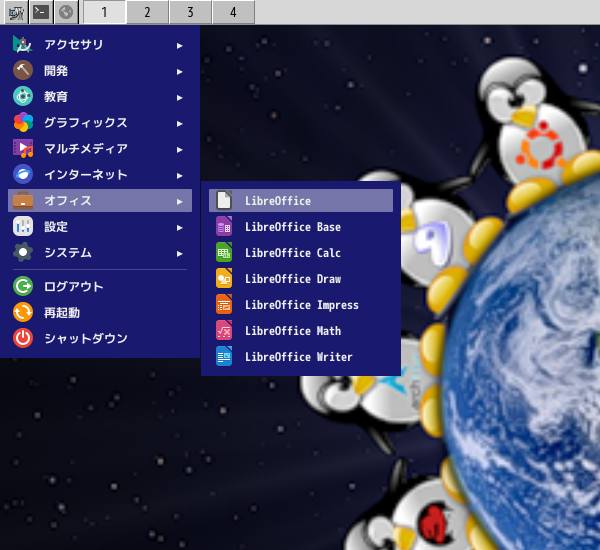Click the インターネット globe icon
This screenshot has height=550, width=600.
click(23, 175)
